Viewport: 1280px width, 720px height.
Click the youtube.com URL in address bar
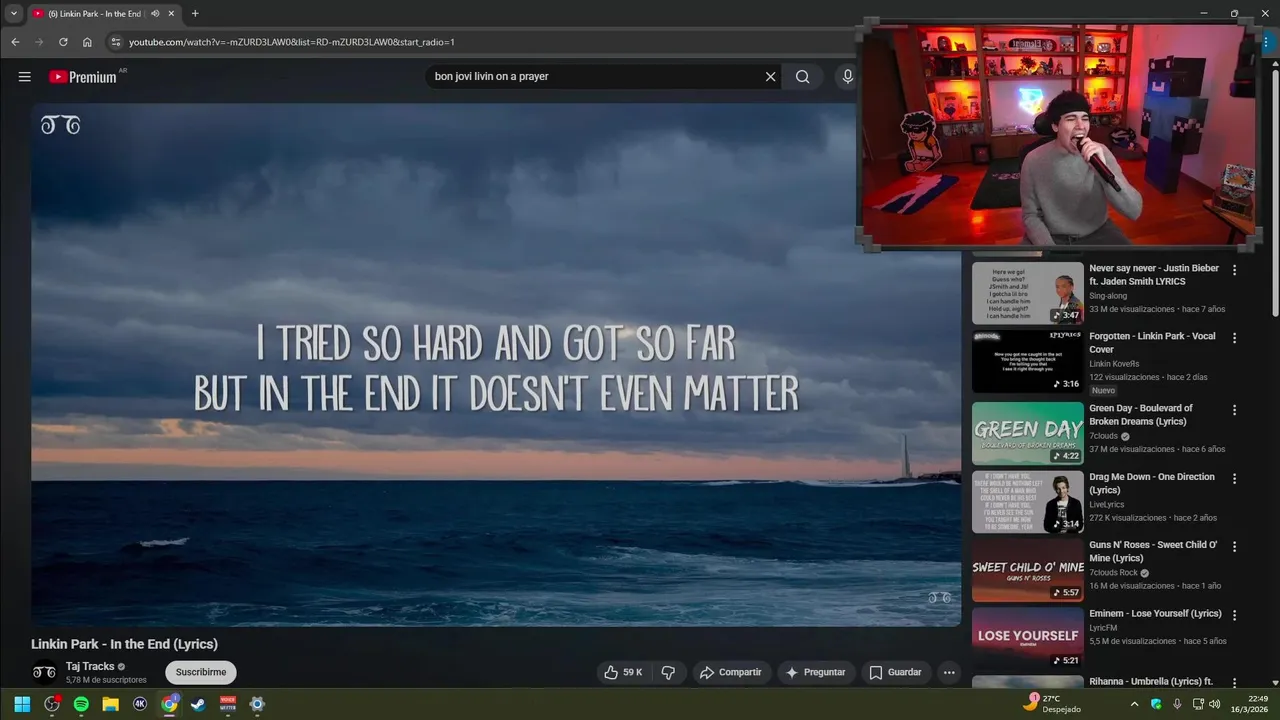click(291, 42)
